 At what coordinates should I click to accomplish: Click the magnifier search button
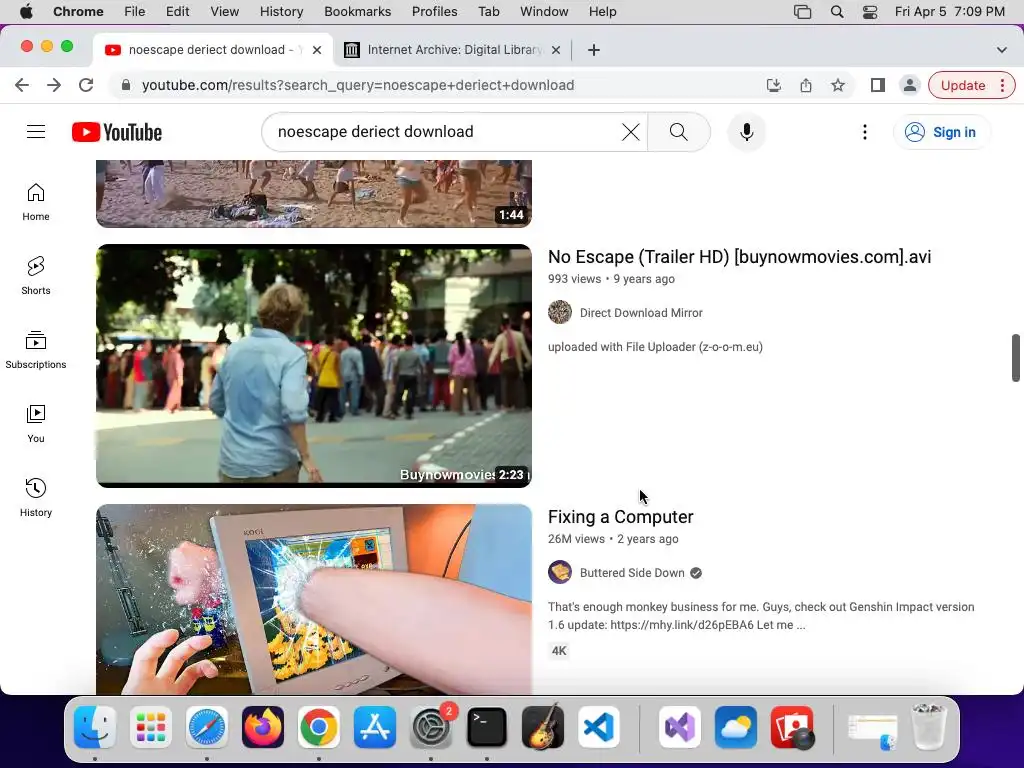679,132
